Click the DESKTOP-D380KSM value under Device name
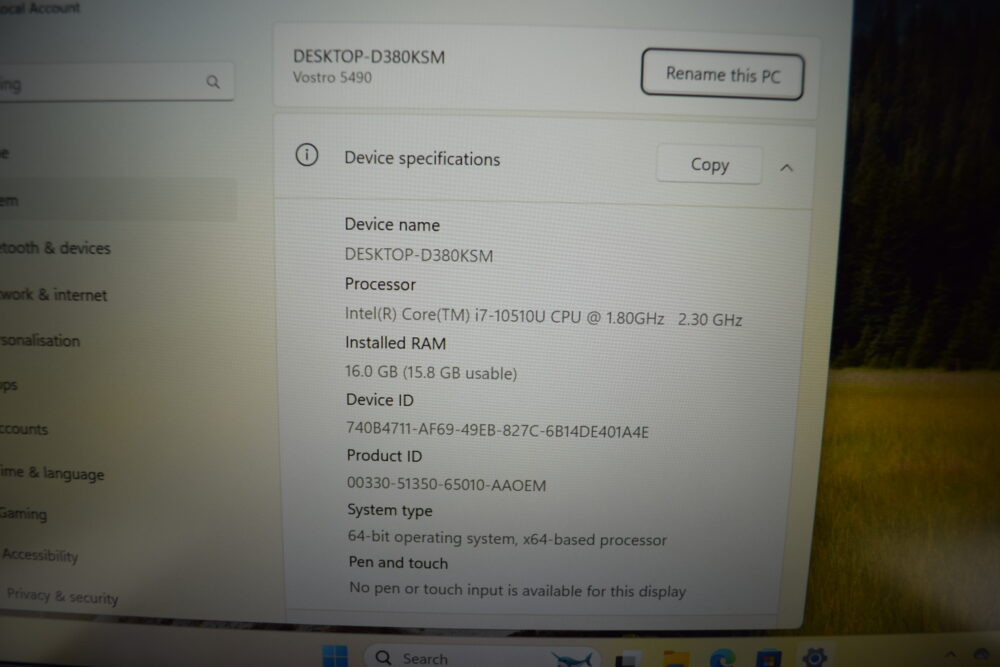Screen dimensions: 1000x667 [419, 255]
